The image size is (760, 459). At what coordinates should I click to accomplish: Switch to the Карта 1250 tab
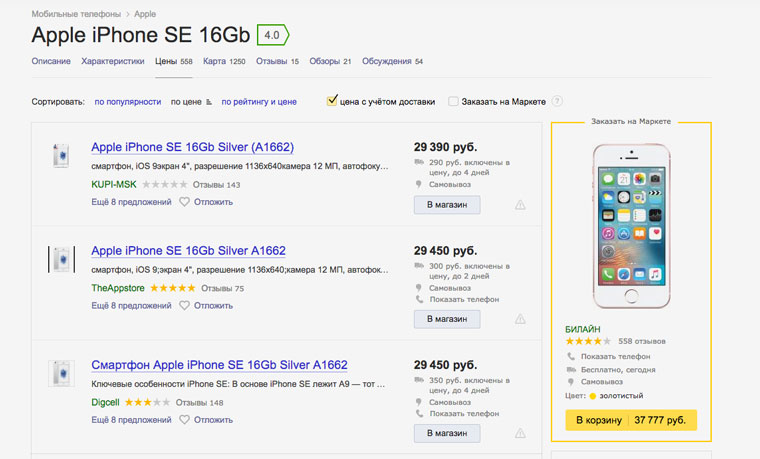[x=224, y=61]
